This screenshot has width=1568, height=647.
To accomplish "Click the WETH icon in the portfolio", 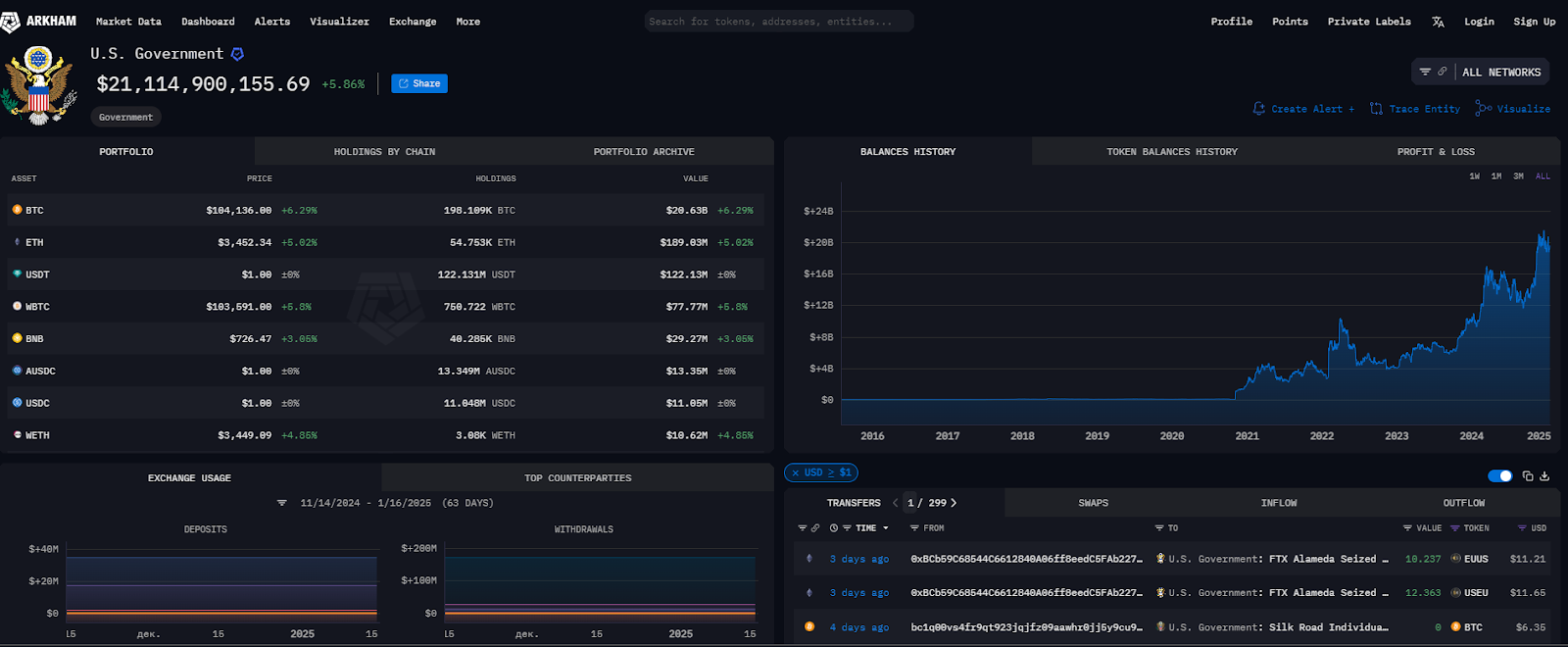I will pyautogui.click(x=17, y=434).
